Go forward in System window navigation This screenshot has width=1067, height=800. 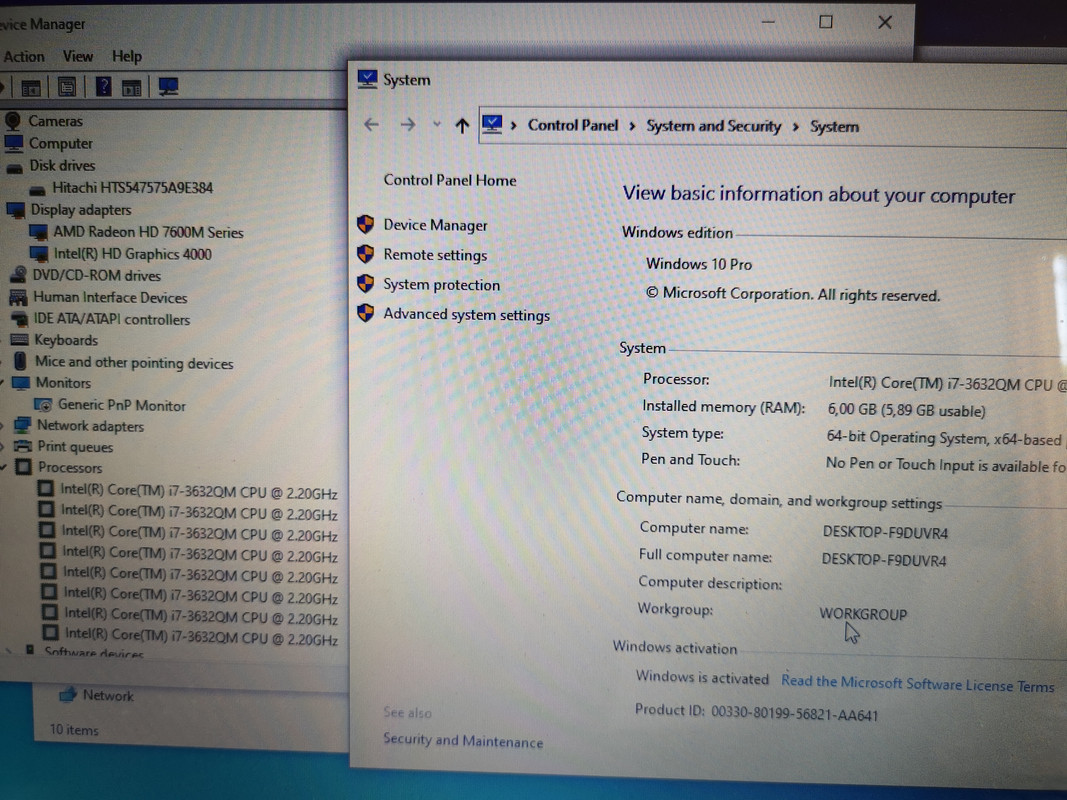pos(408,124)
